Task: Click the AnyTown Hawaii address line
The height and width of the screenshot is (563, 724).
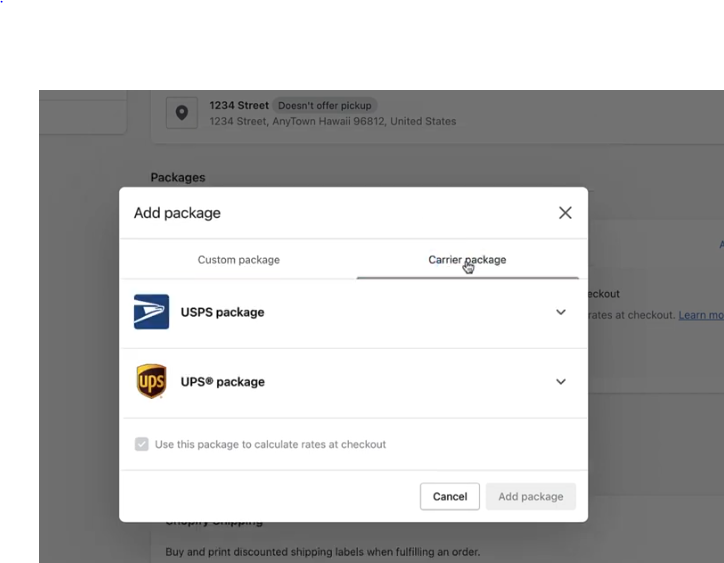Action: 332,121
